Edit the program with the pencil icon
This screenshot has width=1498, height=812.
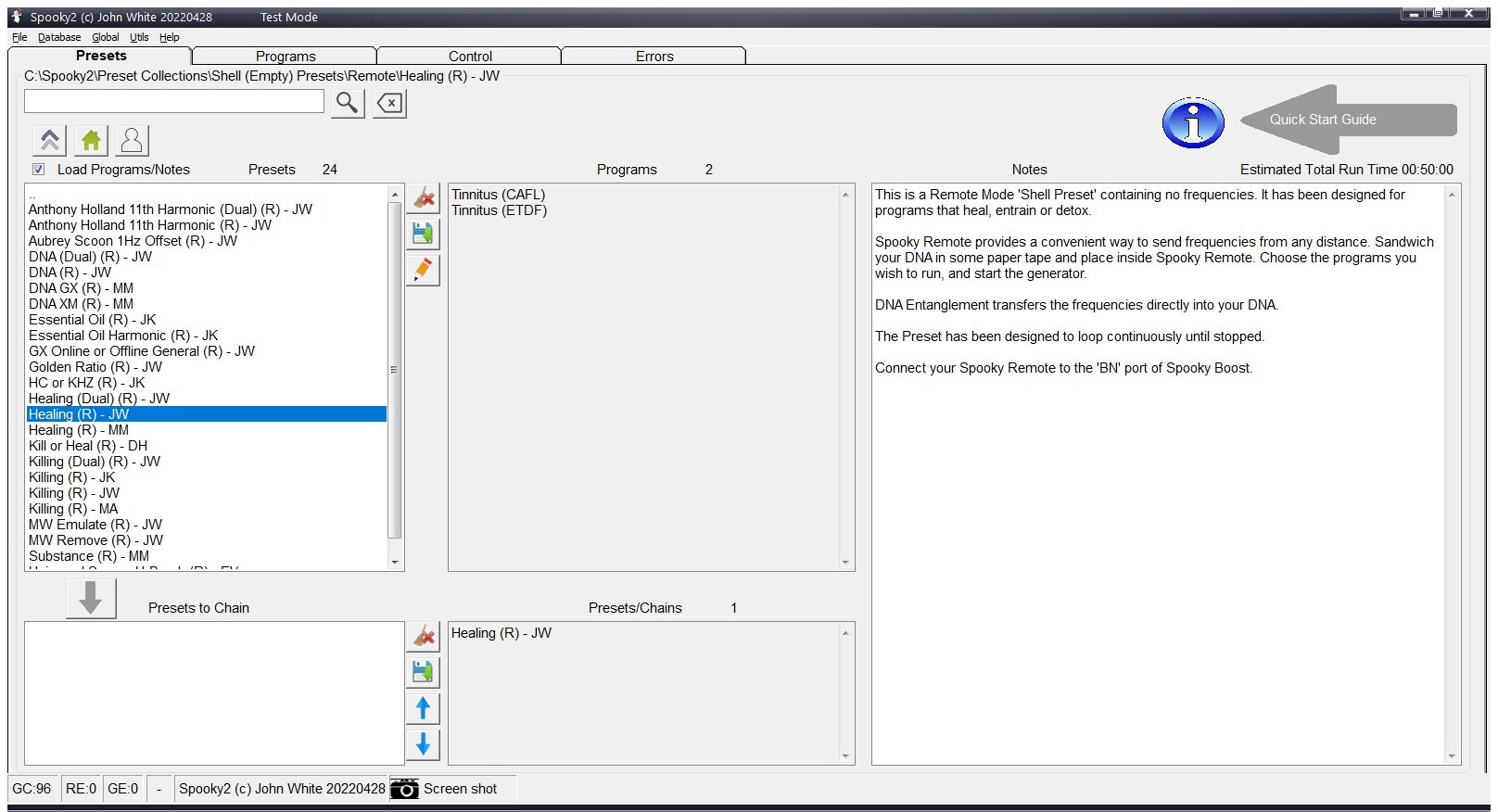pos(423,270)
